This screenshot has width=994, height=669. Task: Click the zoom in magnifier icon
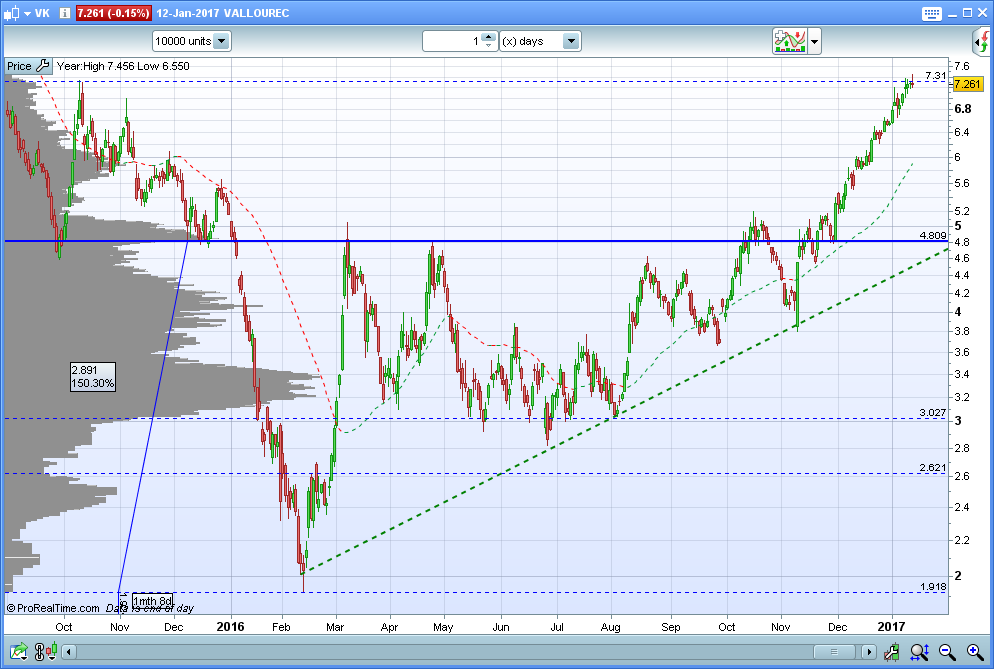[x=975, y=651]
